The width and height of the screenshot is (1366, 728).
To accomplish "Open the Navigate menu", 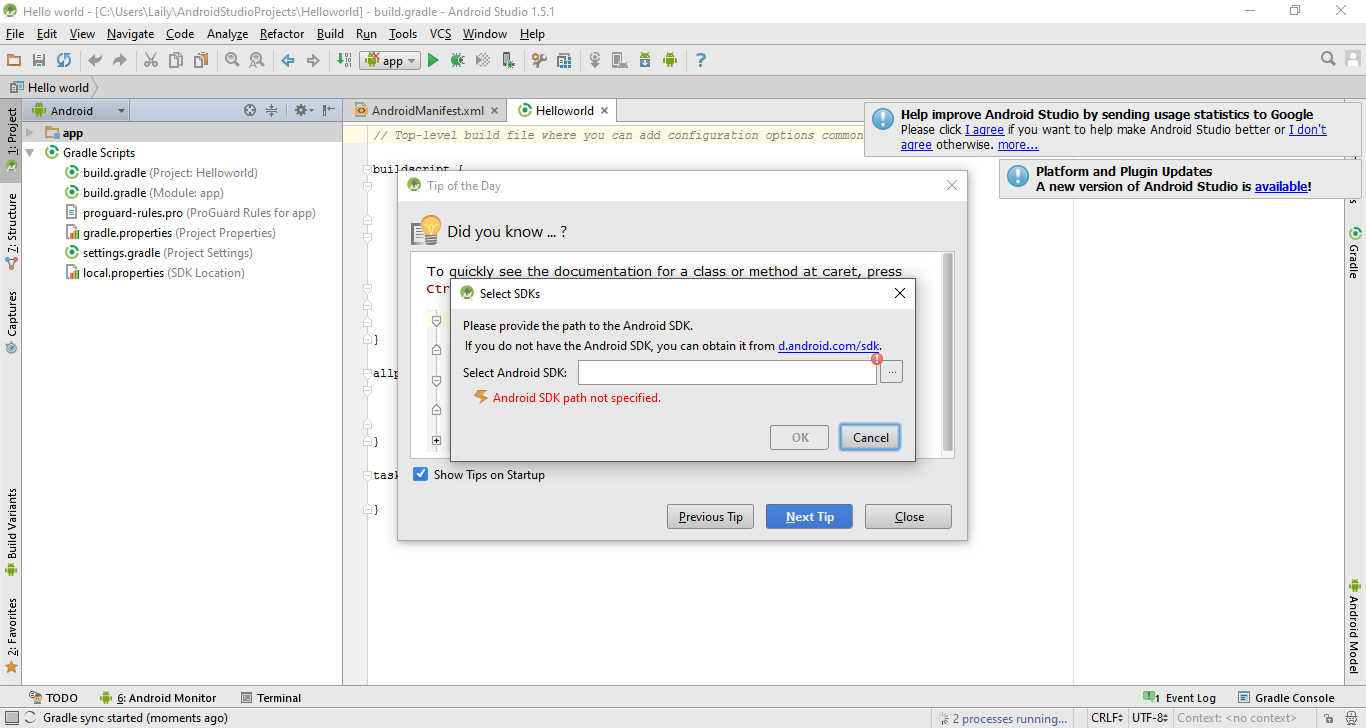I will [131, 34].
